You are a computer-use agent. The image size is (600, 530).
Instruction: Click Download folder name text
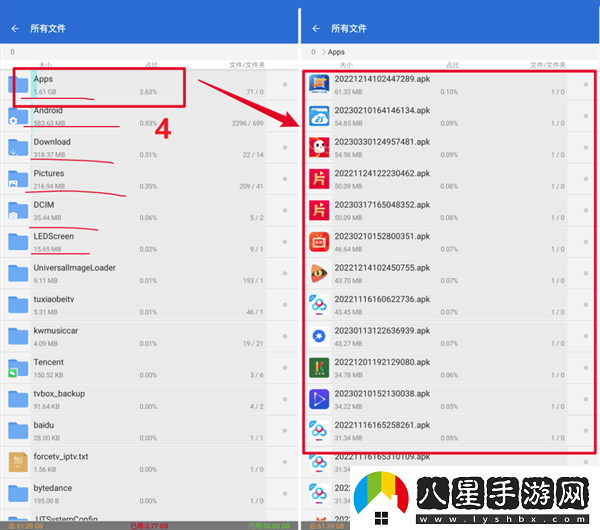point(52,142)
